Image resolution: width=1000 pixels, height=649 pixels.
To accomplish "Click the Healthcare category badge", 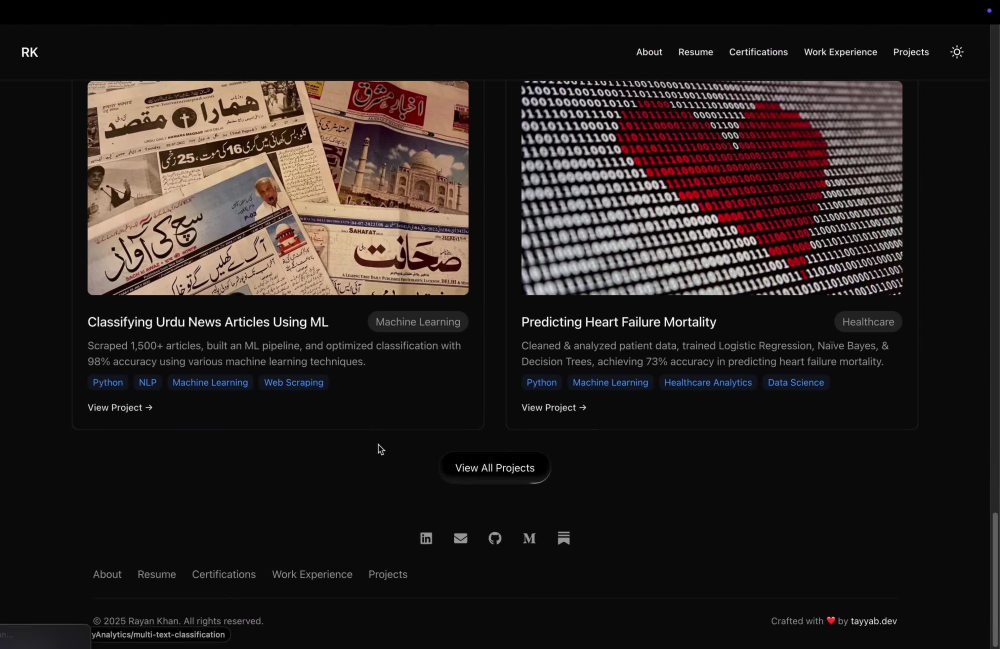I will 868,322.
